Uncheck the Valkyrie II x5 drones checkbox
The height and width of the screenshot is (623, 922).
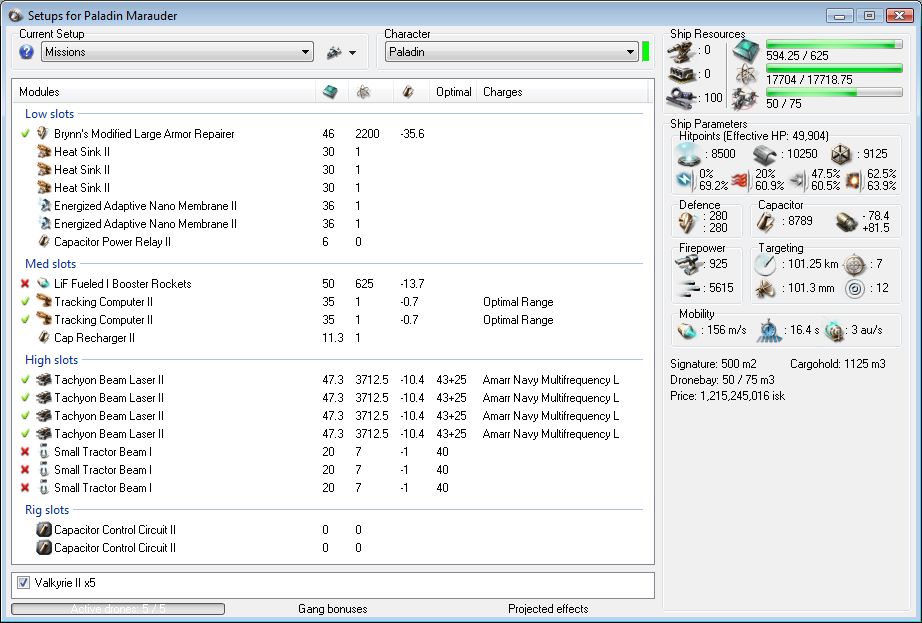tap(24, 582)
